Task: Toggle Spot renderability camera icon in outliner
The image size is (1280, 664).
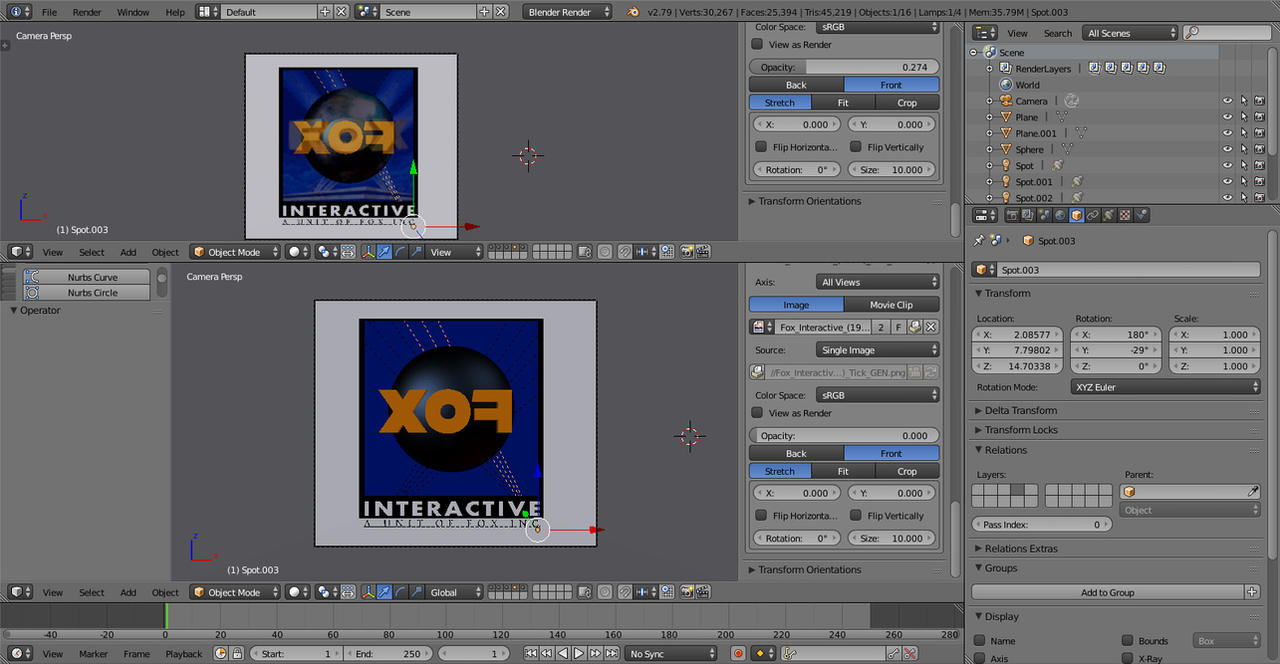Action: [1260, 165]
